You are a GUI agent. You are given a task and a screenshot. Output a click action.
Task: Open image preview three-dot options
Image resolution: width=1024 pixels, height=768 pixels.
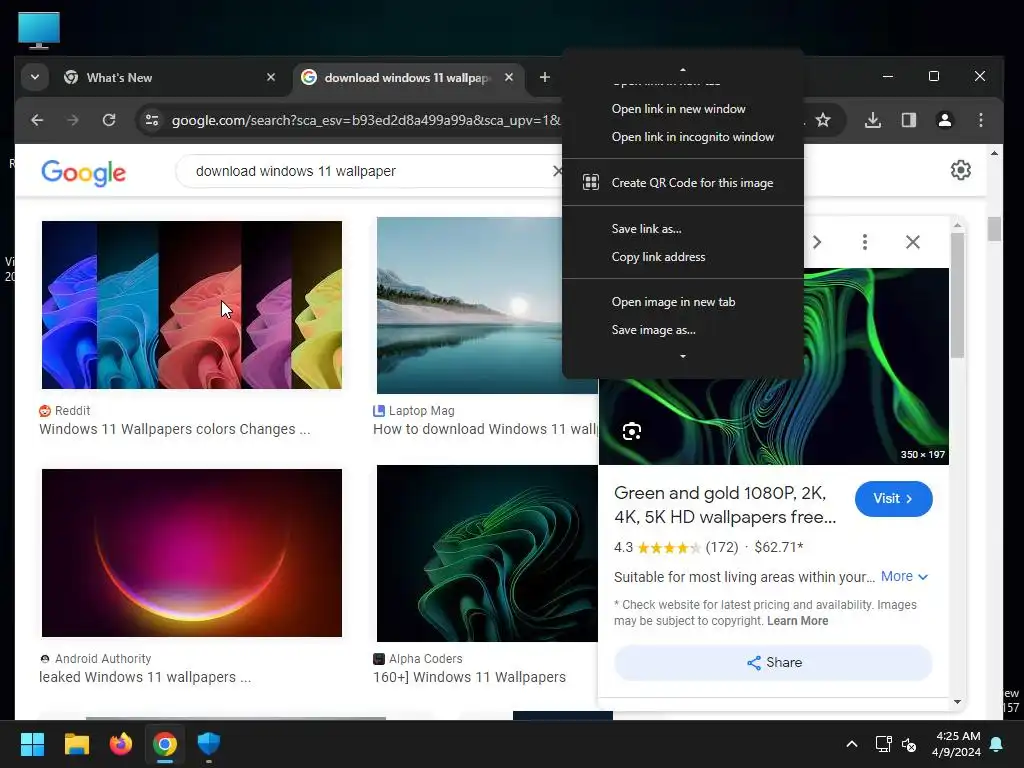pos(865,242)
